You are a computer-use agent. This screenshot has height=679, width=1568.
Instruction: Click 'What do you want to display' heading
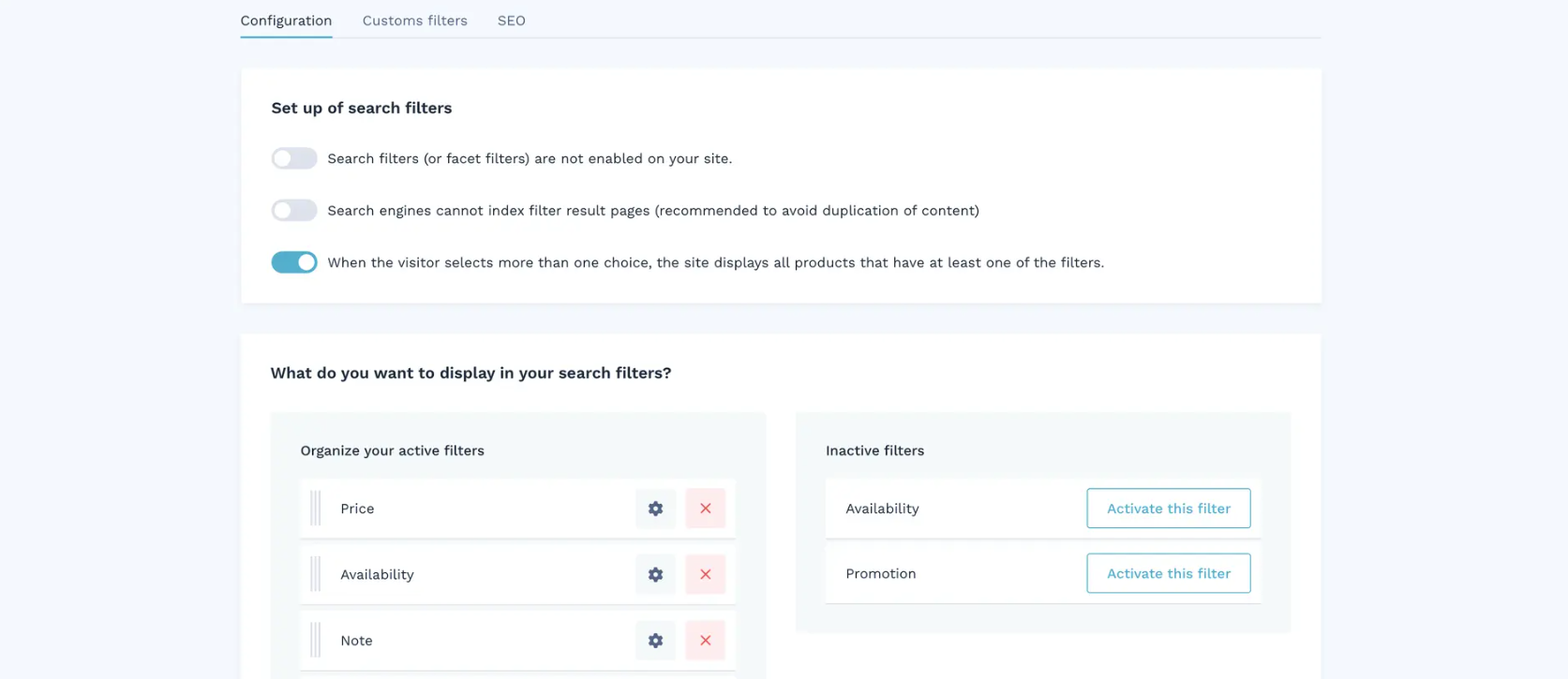(x=471, y=373)
